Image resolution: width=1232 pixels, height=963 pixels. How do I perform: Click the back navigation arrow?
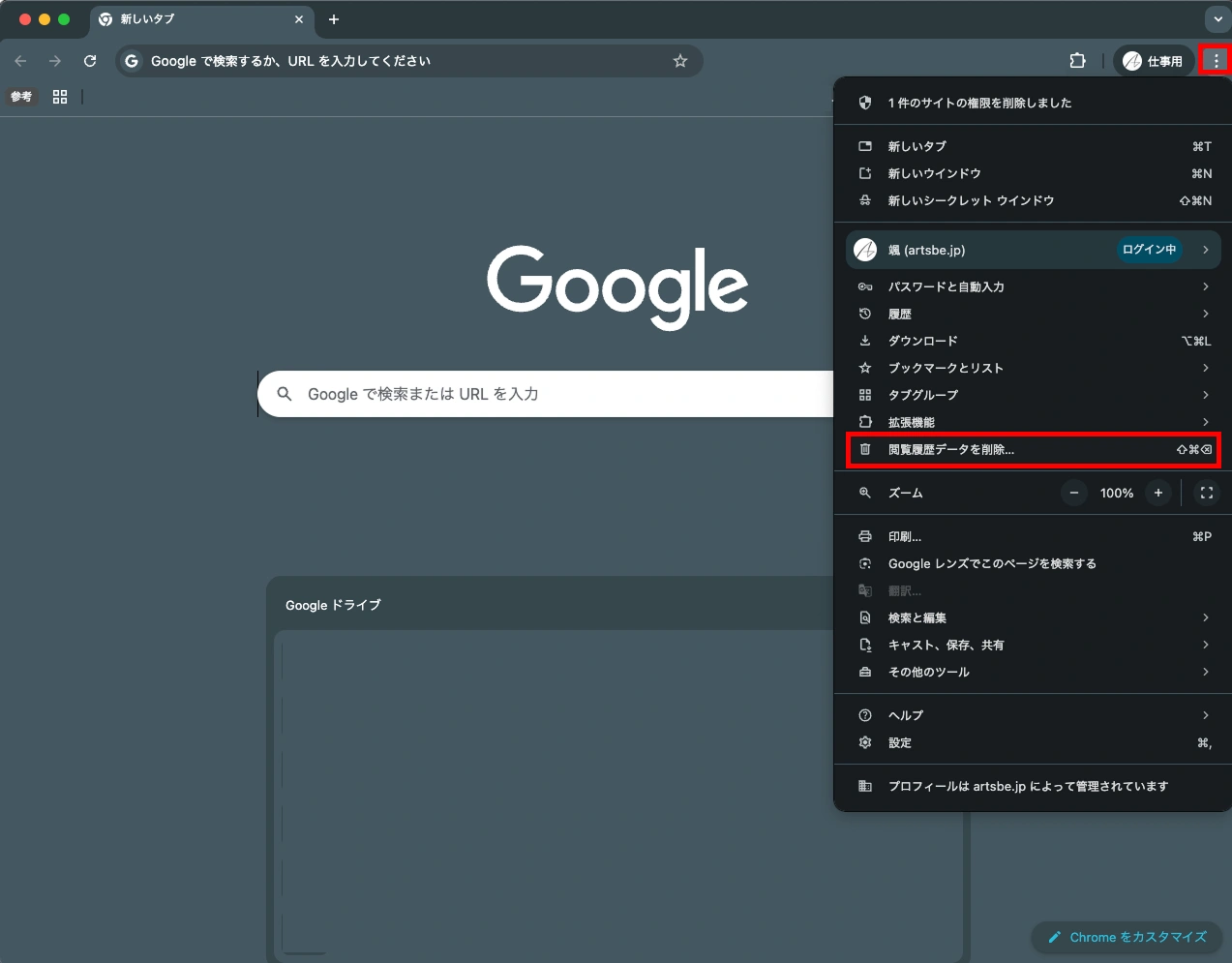[20, 60]
